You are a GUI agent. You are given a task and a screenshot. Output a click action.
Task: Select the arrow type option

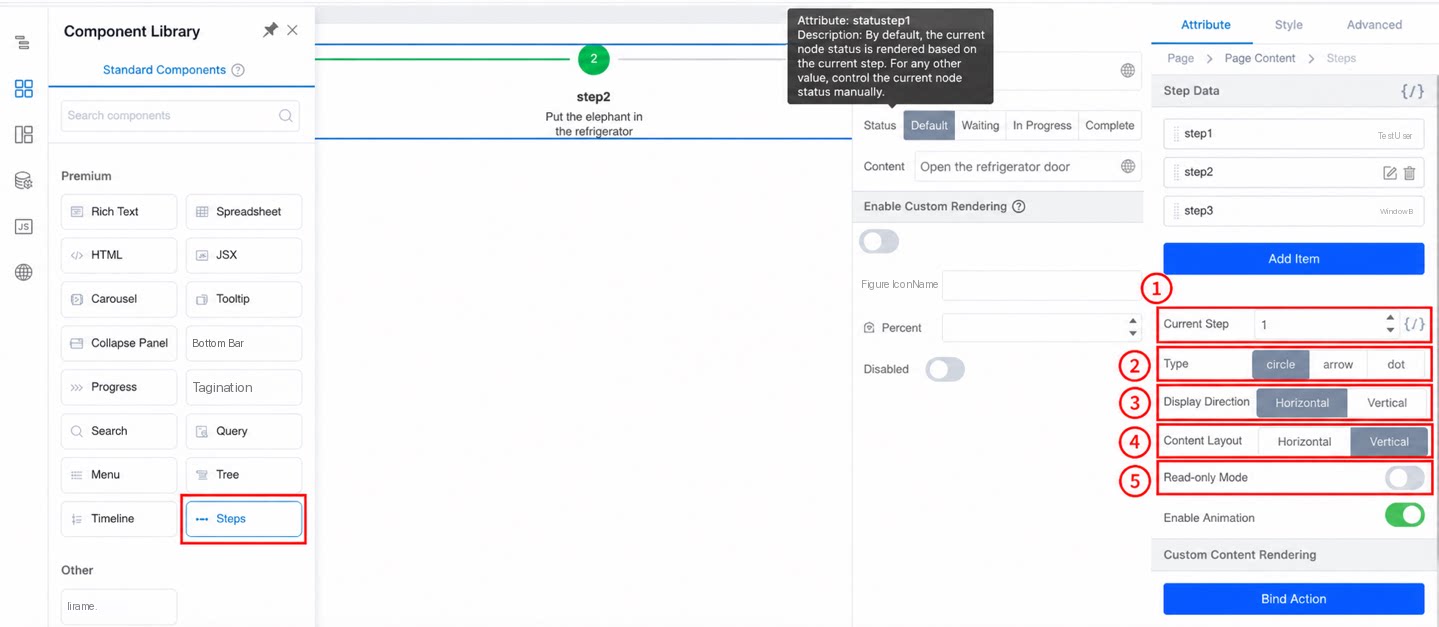[x=1338, y=364]
